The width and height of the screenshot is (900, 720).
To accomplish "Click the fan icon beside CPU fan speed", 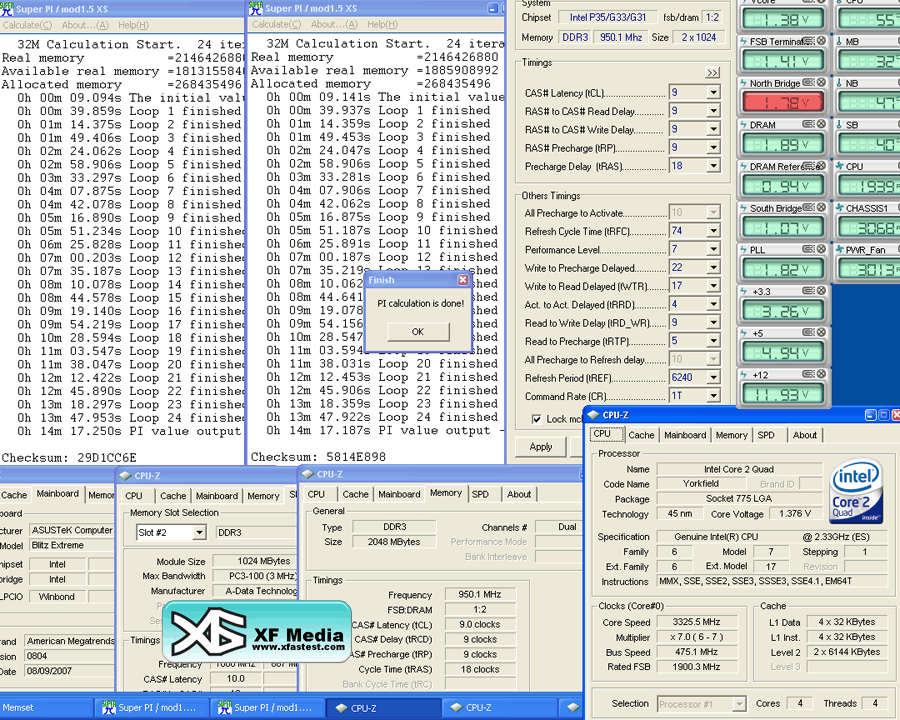I will pos(840,166).
